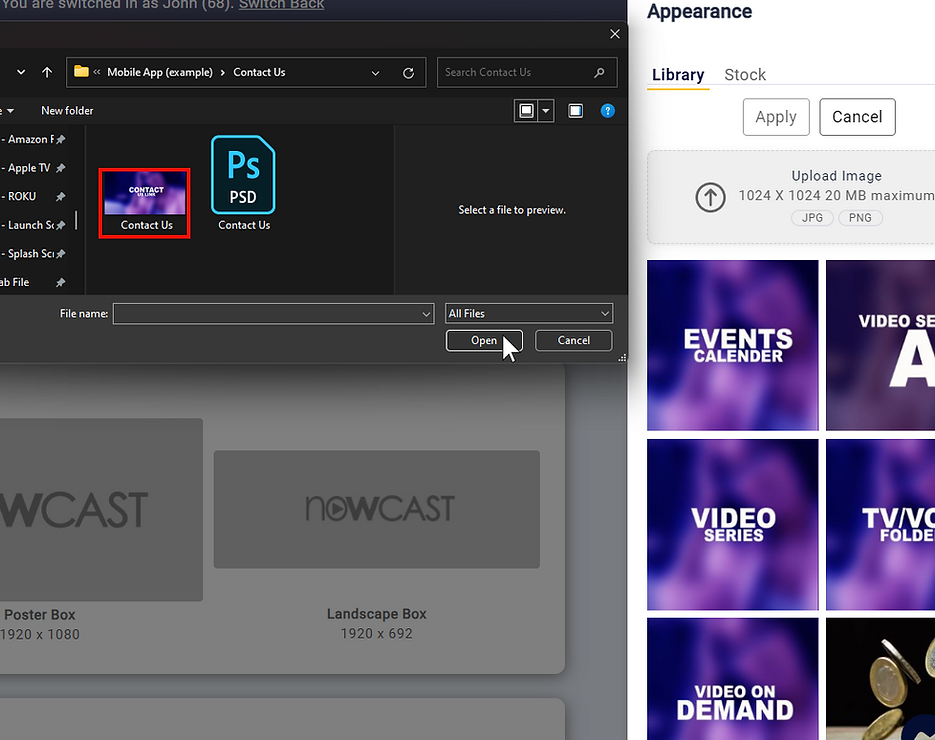Select the Contact Us image thumbnail file
The height and width of the screenshot is (740, 935).
point(144,203)
